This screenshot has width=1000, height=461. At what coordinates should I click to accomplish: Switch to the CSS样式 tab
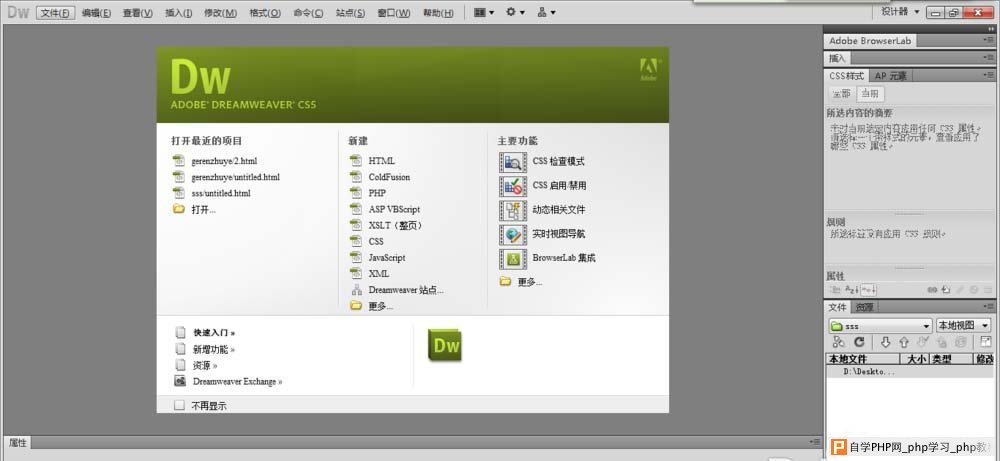pos(846,75)
